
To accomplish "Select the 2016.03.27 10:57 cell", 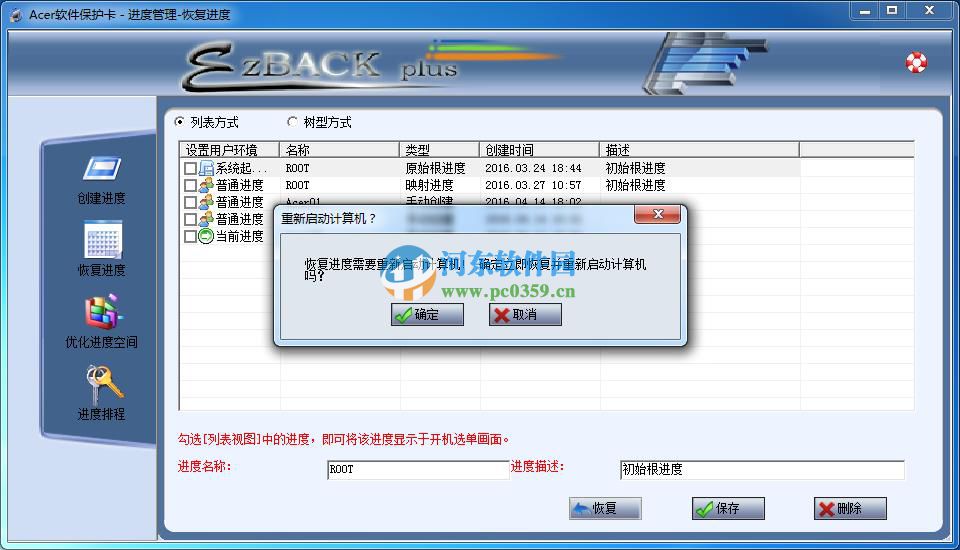I will pos(533,185).
